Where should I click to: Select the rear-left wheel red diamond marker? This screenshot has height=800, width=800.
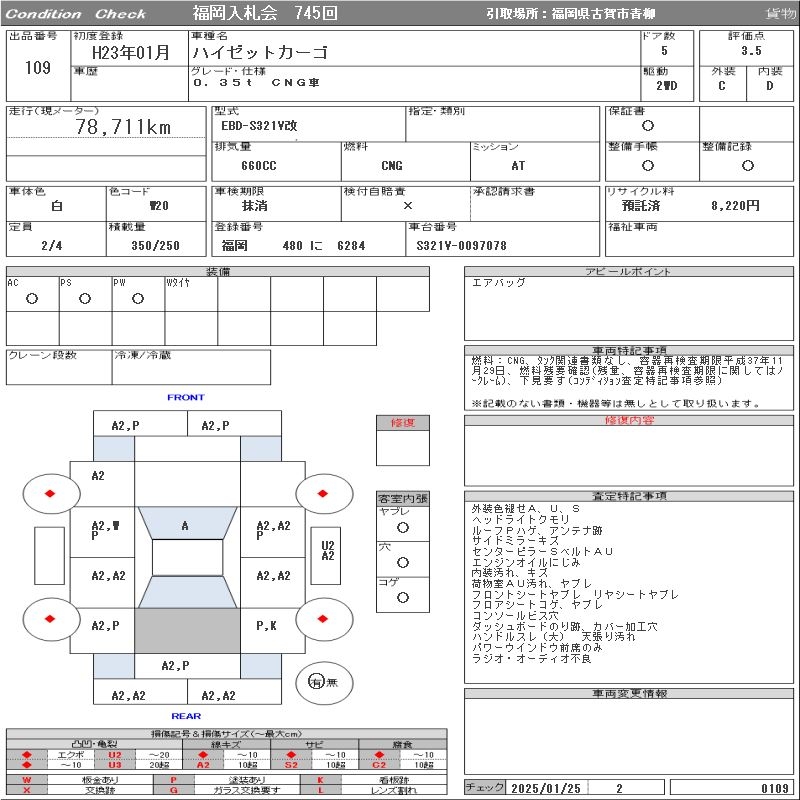(x=50, y=619)
